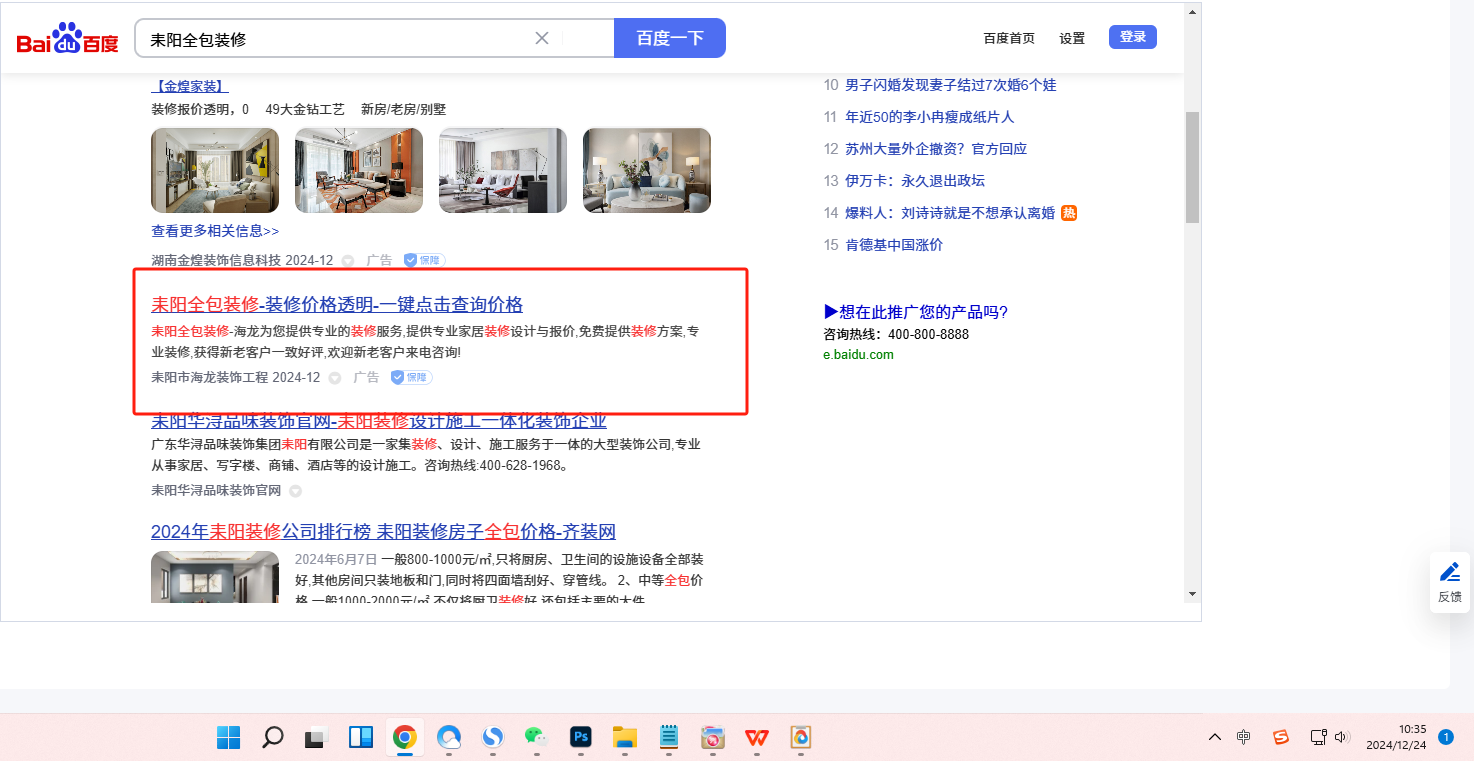The width and height of the screenshot is (1474, 761).
Task: Launch WeChat from the taskbar
Action: click(x=536, y=738)
